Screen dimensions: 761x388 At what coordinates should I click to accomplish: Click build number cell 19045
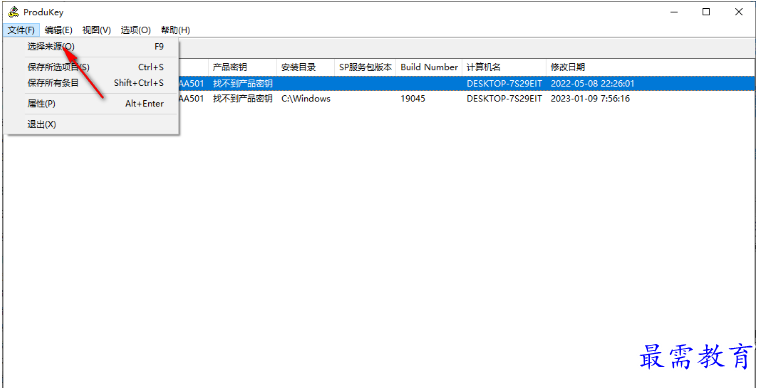(413, 99)
